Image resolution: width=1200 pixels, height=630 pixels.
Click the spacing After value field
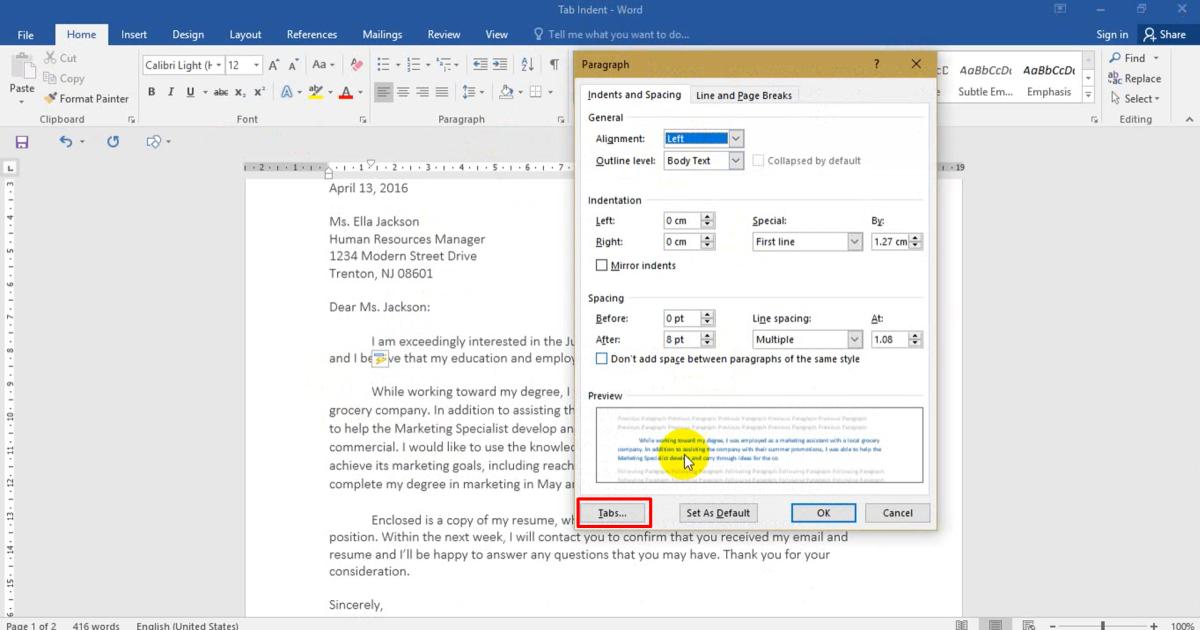(682, 340)
